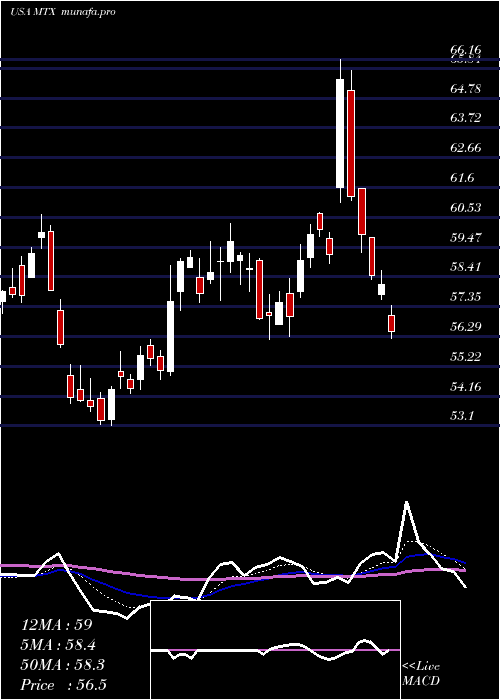This screenshot has width=500, height=700.
Task: Click the MACD inset chart panel
Action: pos(275,650)
